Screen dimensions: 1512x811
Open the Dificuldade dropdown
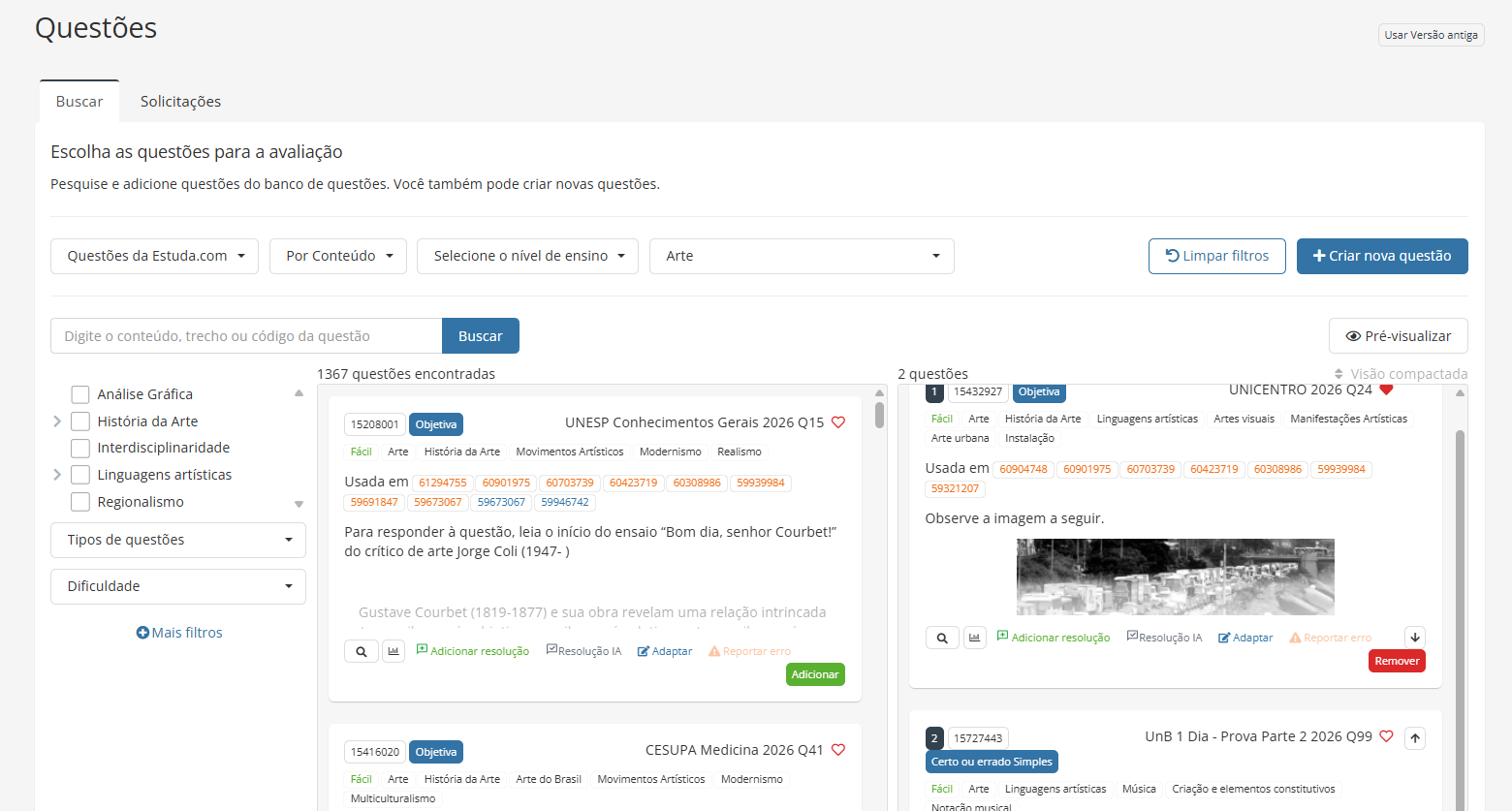point(178,586)
